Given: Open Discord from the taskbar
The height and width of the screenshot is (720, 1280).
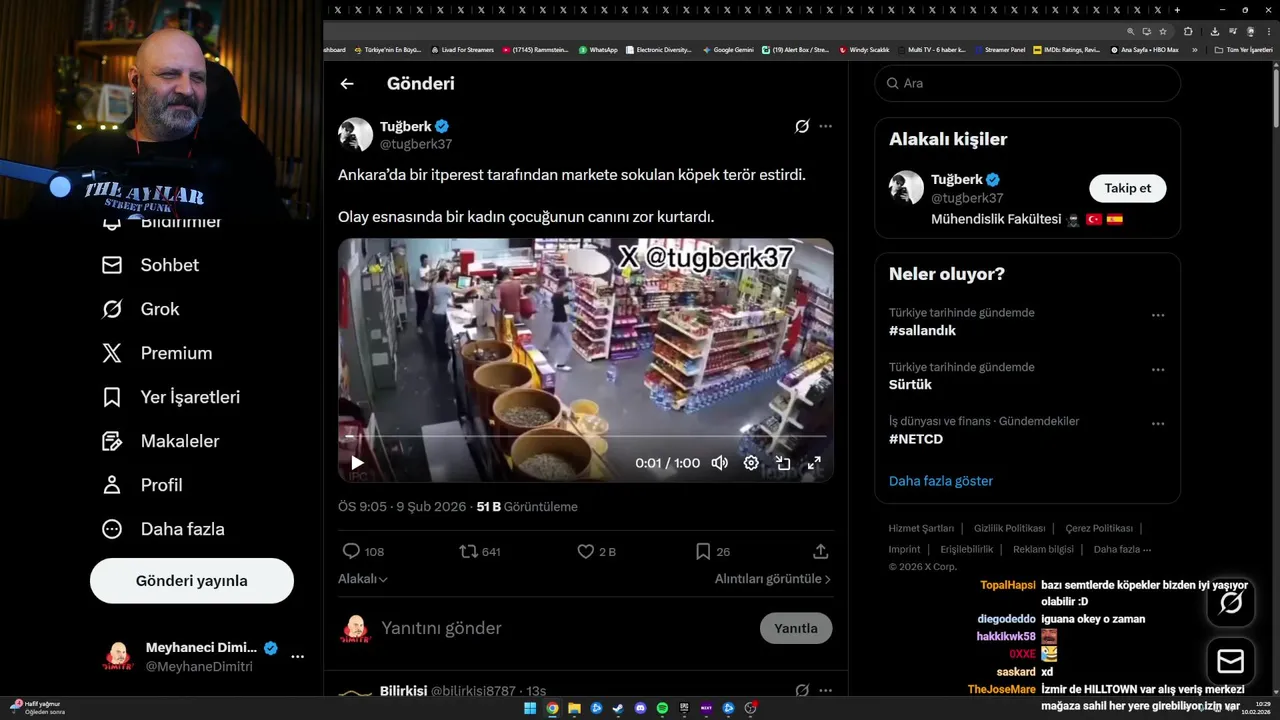Looking at the screenshot, I should coord(641,708).
